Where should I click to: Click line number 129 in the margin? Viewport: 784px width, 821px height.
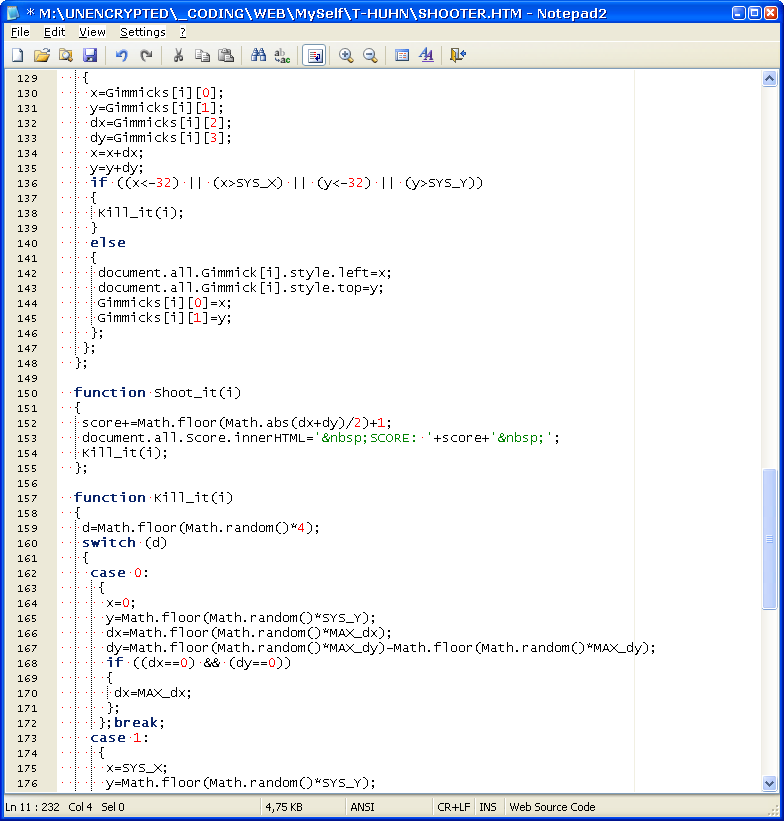[27, 79]
